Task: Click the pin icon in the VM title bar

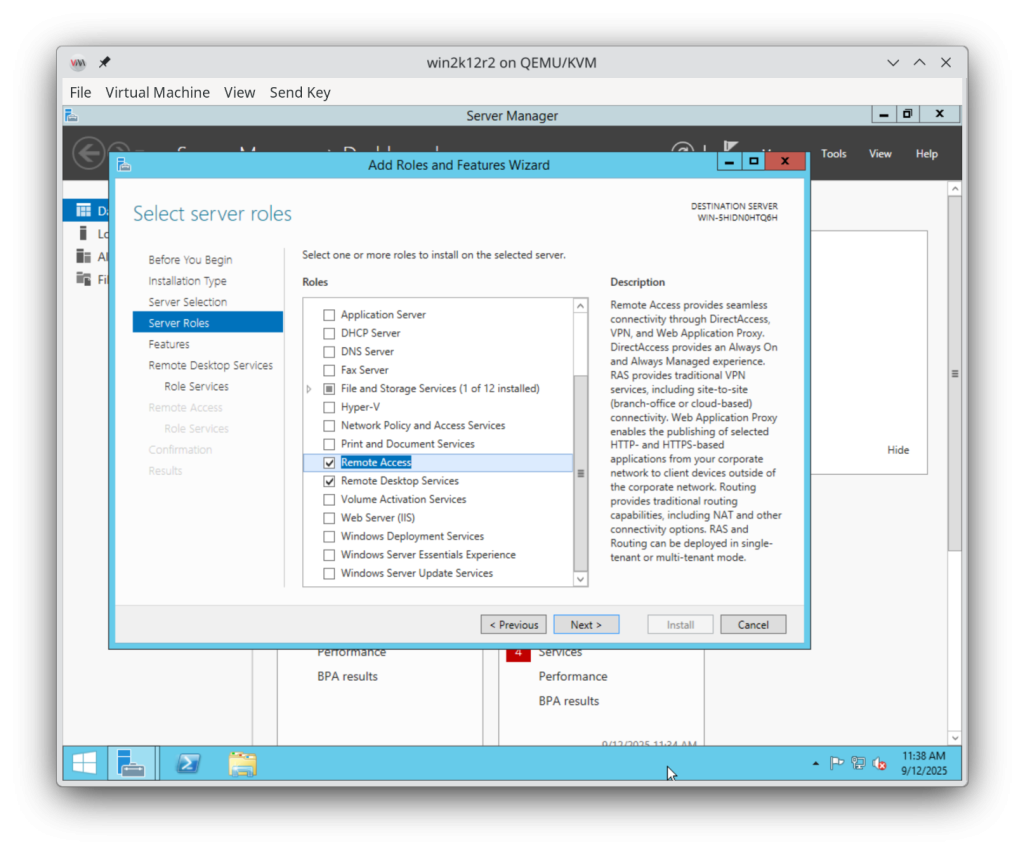Action: [x=103, y=61]
